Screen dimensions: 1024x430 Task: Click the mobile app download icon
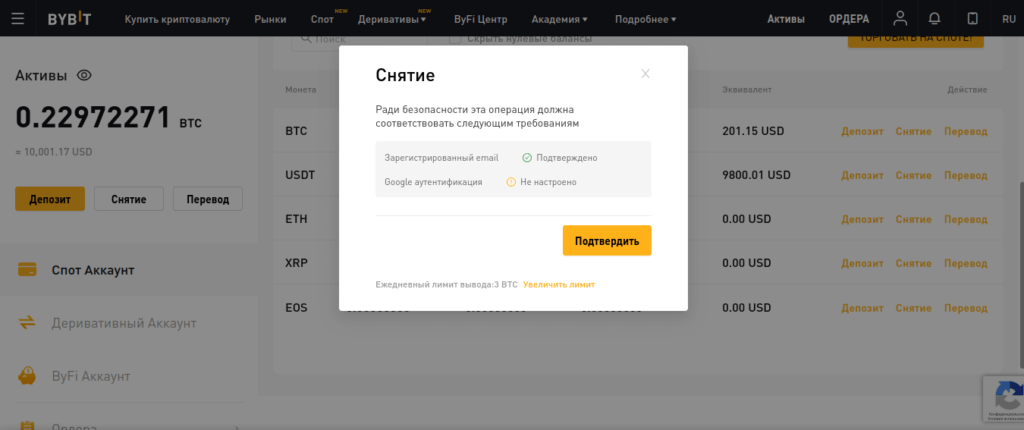point(972,19)
